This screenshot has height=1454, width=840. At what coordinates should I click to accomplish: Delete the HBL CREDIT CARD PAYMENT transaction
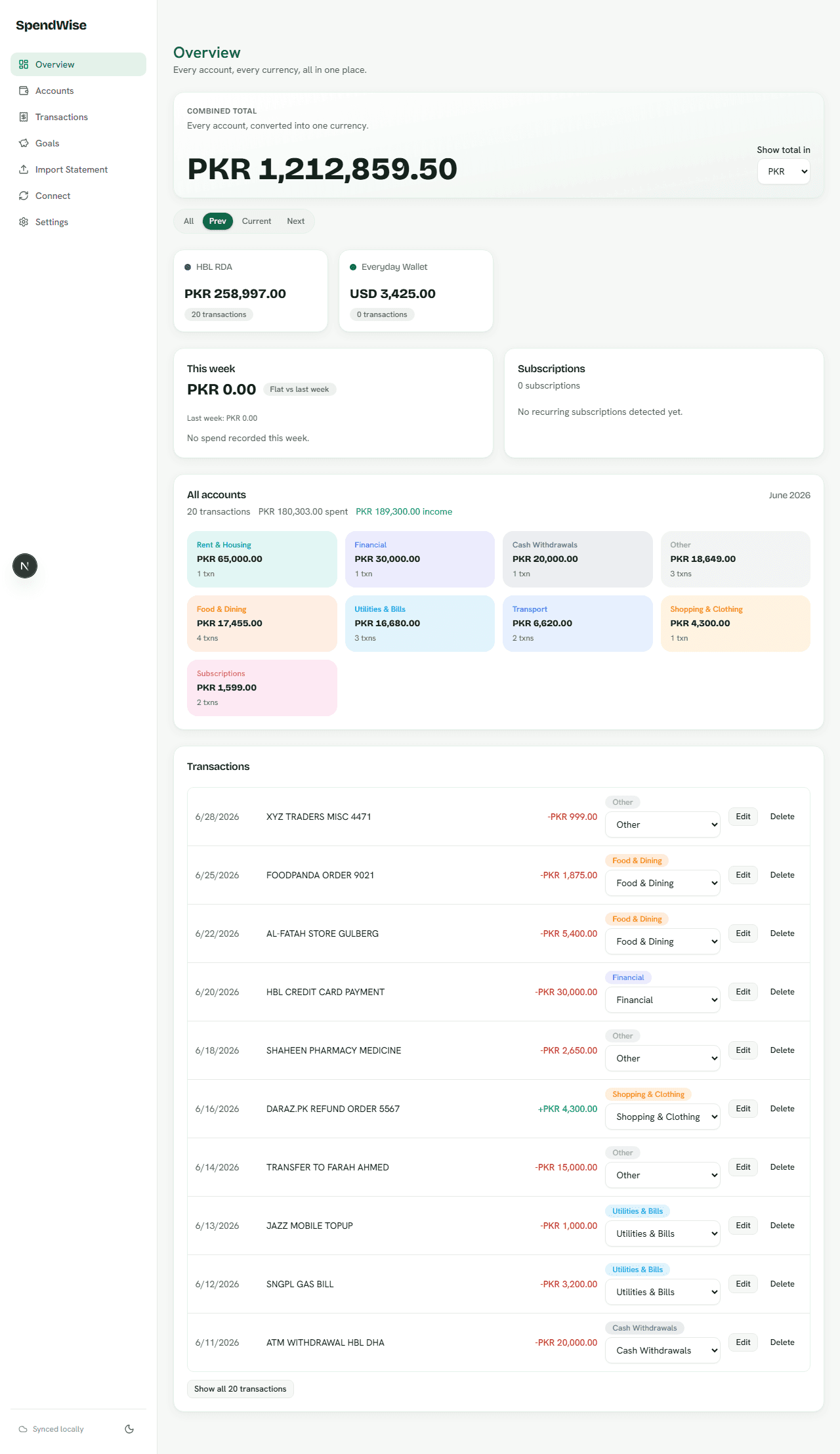pos(782,992)
